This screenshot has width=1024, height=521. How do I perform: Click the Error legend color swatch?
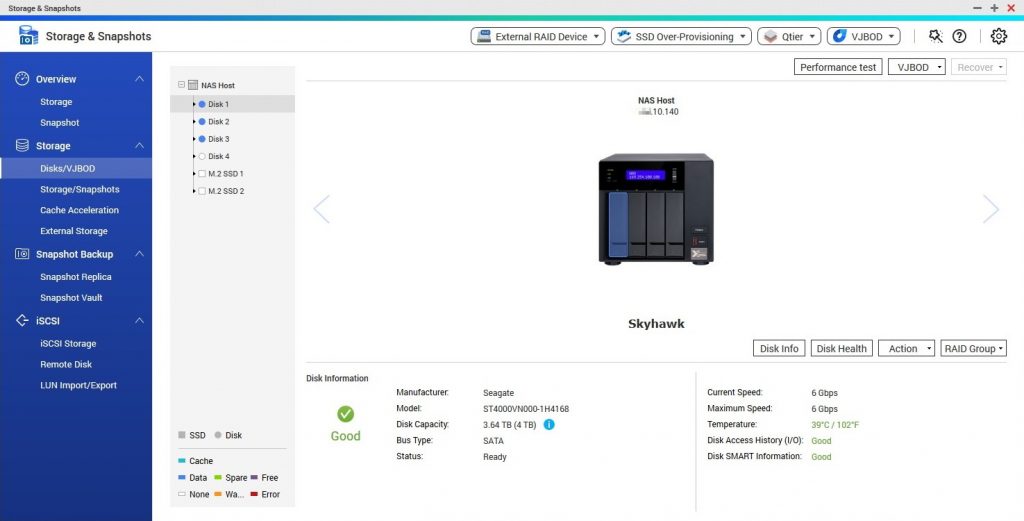click(x=254, y=495)
